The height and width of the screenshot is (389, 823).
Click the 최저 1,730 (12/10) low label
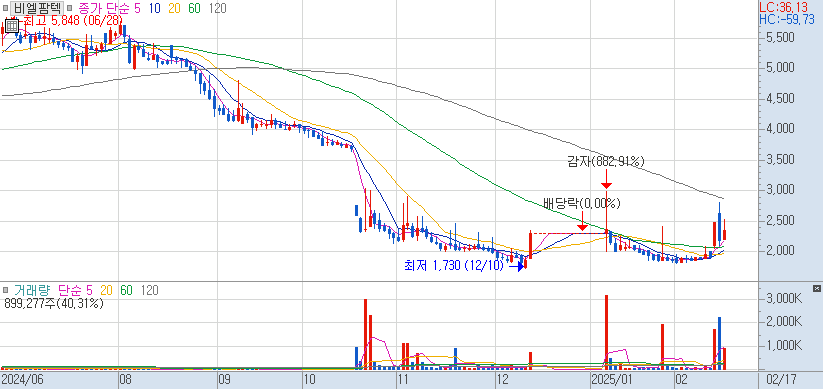[x=453, y=266]
